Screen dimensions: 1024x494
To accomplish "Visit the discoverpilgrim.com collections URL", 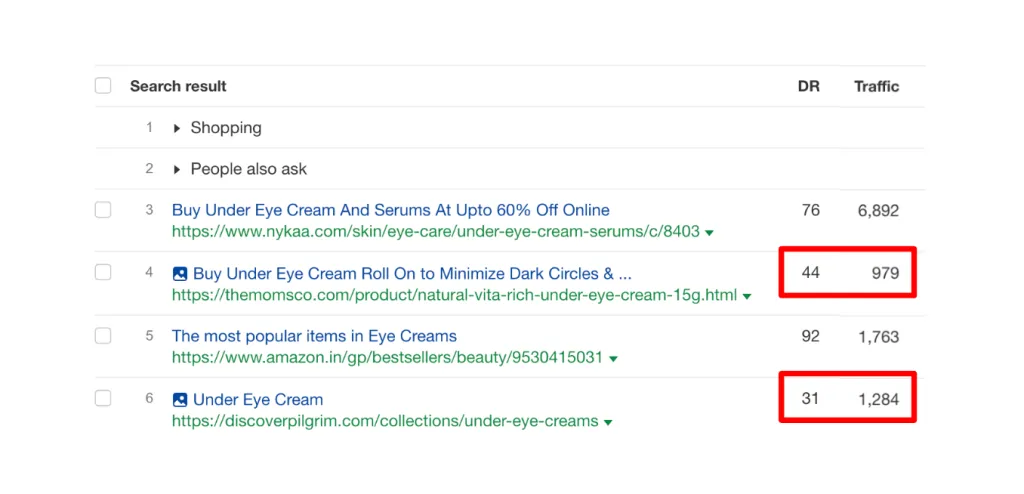I will (x=385, y=421).
